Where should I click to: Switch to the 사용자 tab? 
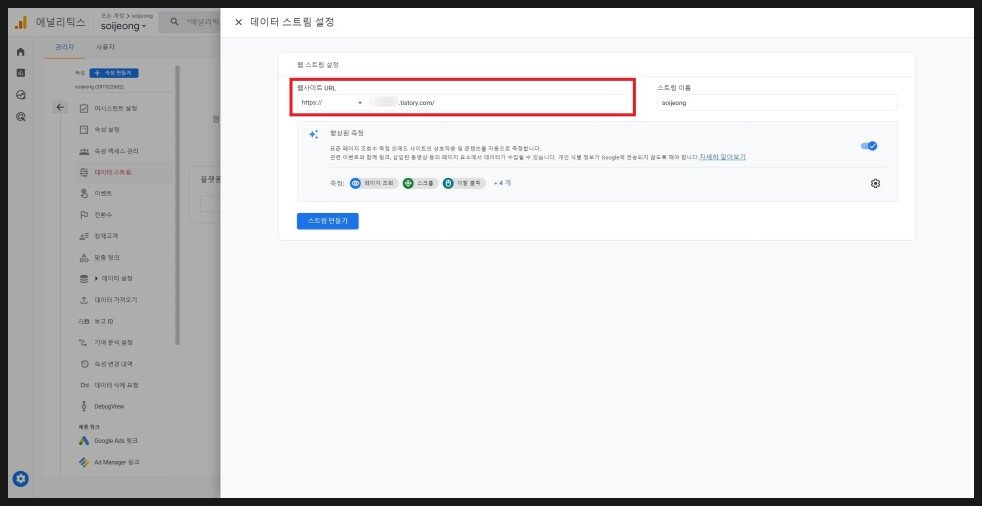click(x=104, y=47)
